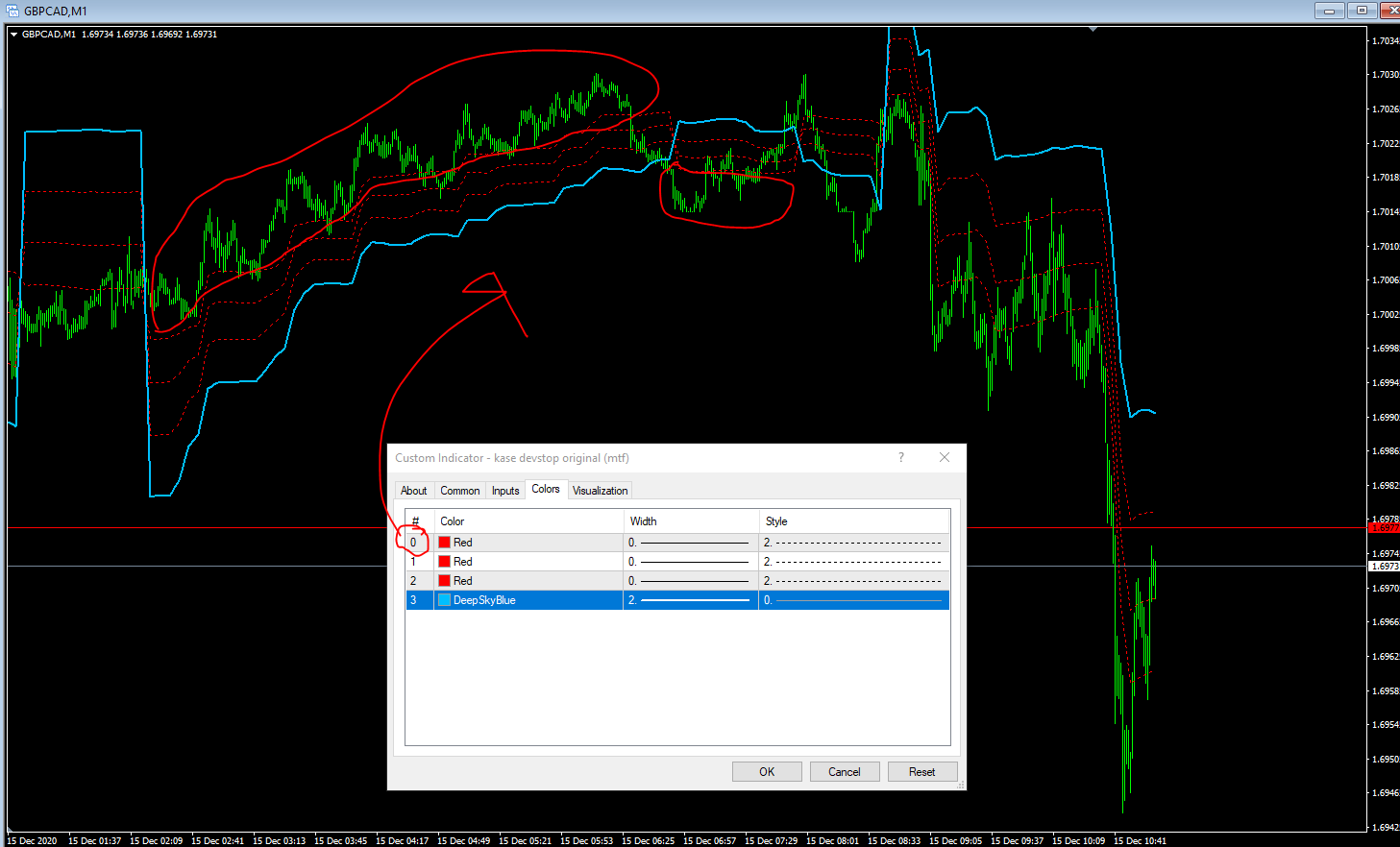Screen dimensions: 1400x847
Task: Click the GBPCAD chart window icon
Action: pos(12,11)
